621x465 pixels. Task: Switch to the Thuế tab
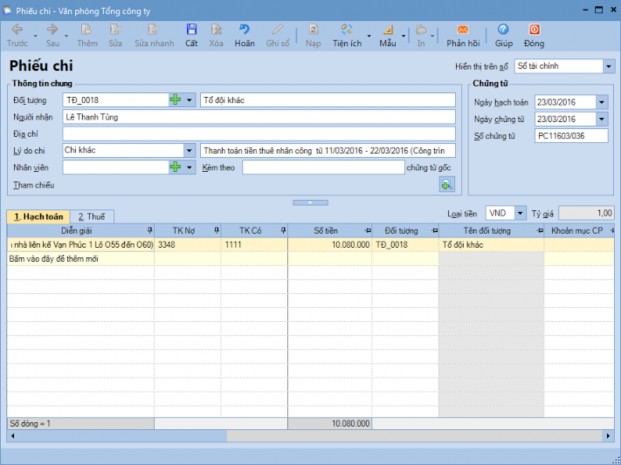point(96,216)
